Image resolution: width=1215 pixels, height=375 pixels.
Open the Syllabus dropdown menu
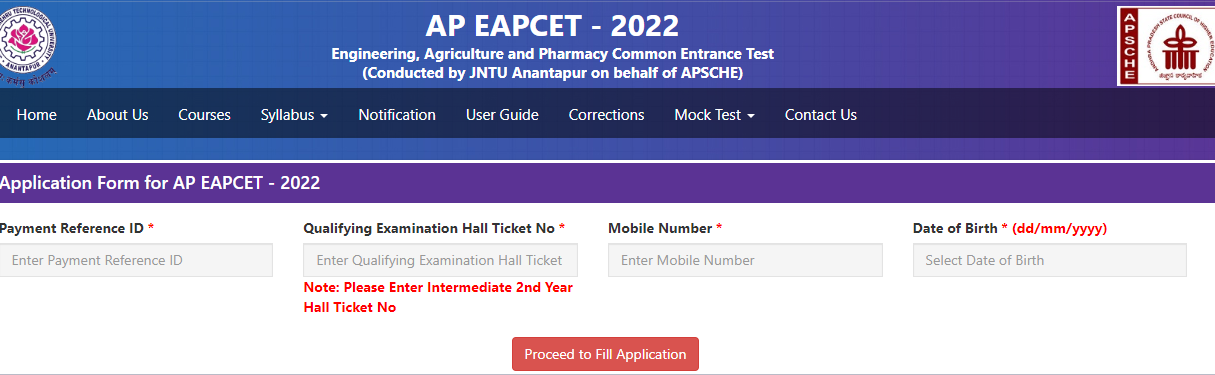(x=294, y=115)
